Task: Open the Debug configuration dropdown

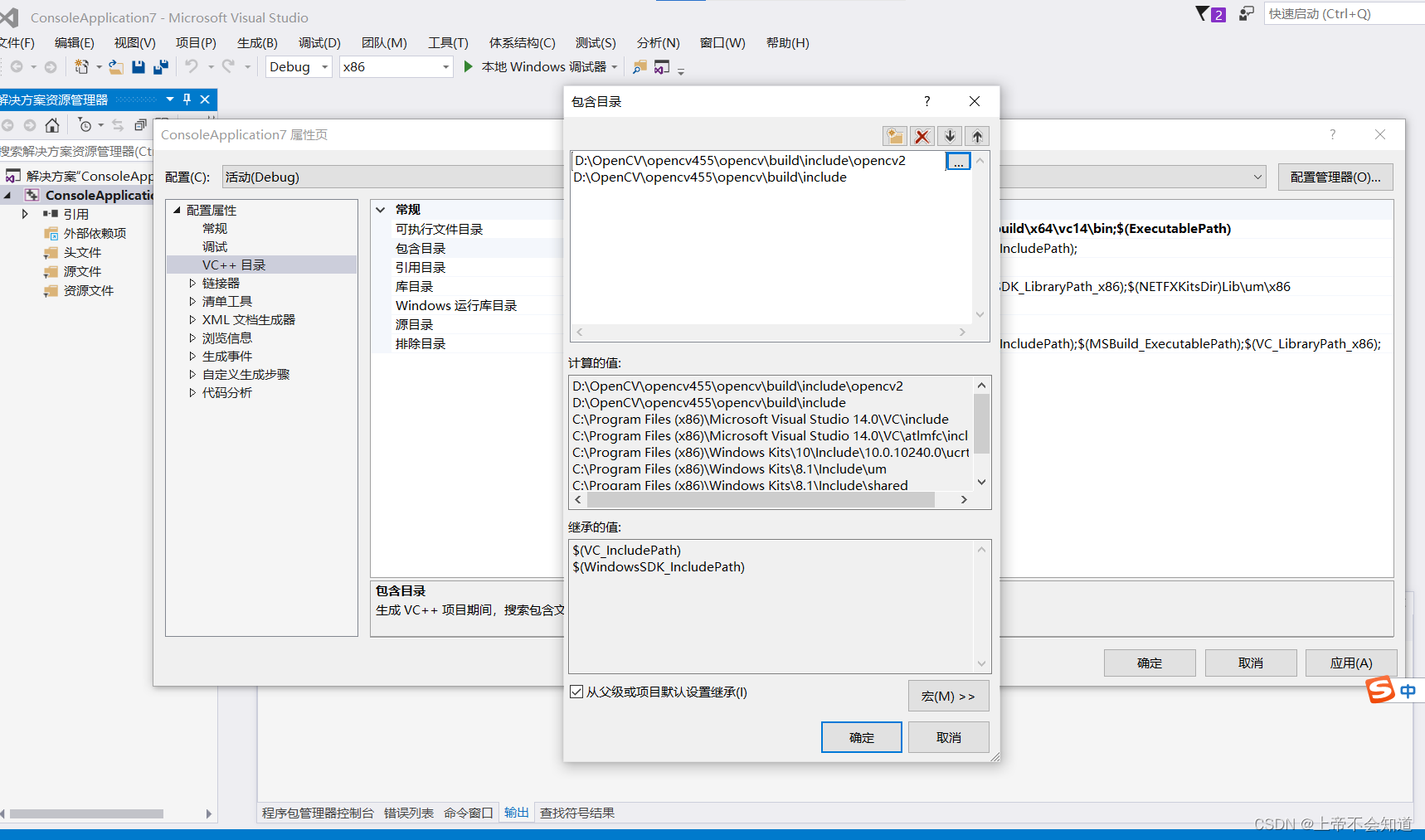Action: point(299,66)
